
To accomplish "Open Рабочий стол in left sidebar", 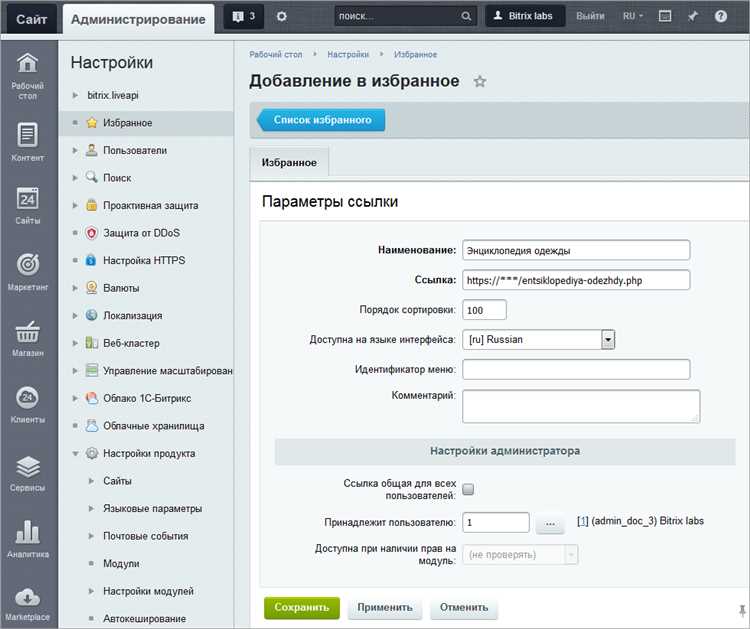I will click(28, 76).
